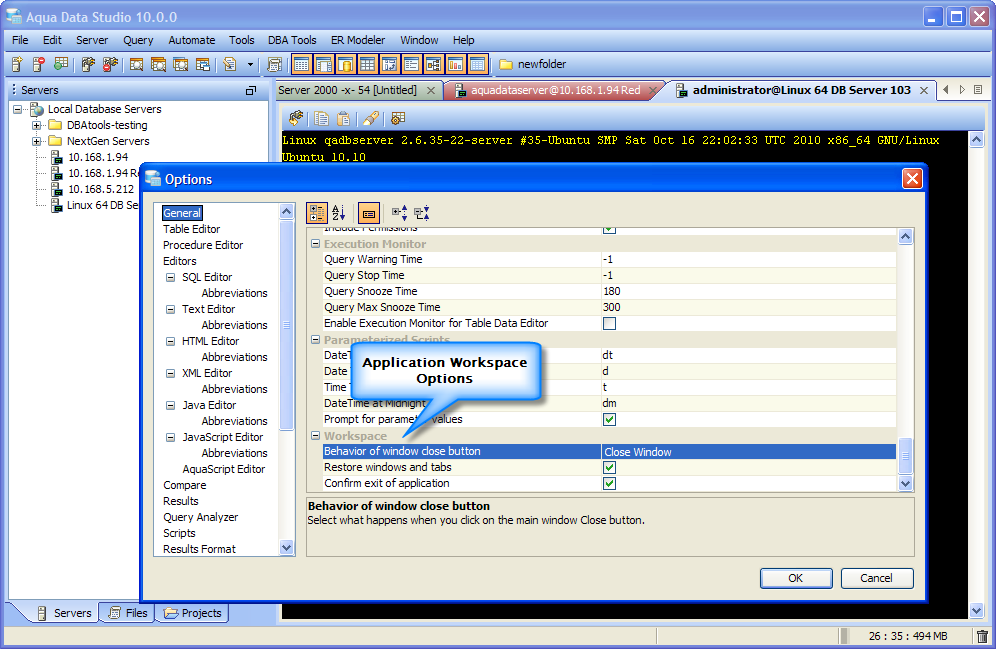Open the Automate menu
Viewport: 996px width, 649px height.
(x=192, y=40)
